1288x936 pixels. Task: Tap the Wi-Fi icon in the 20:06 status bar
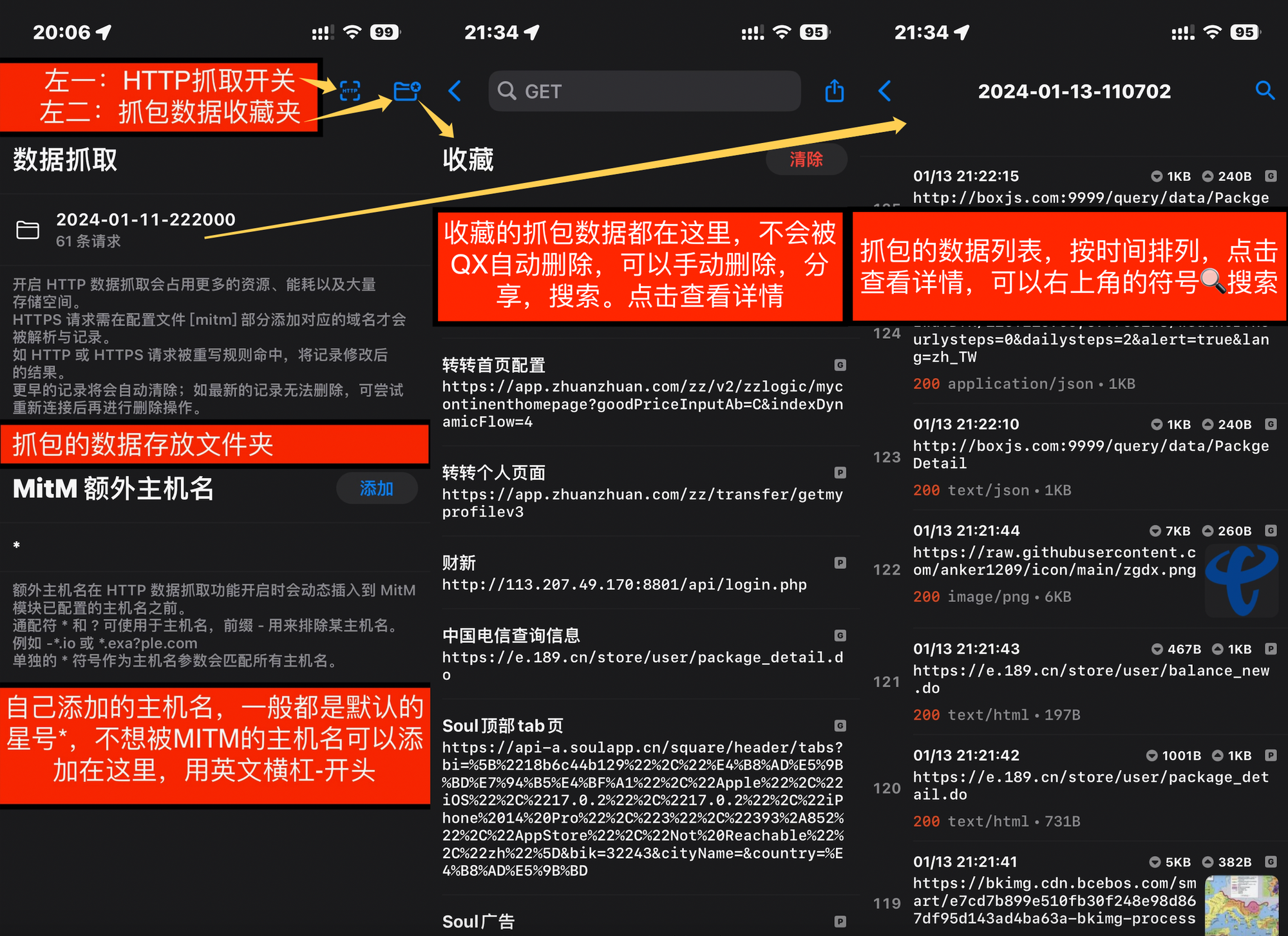pyautogui.click(x=352, y=32)
